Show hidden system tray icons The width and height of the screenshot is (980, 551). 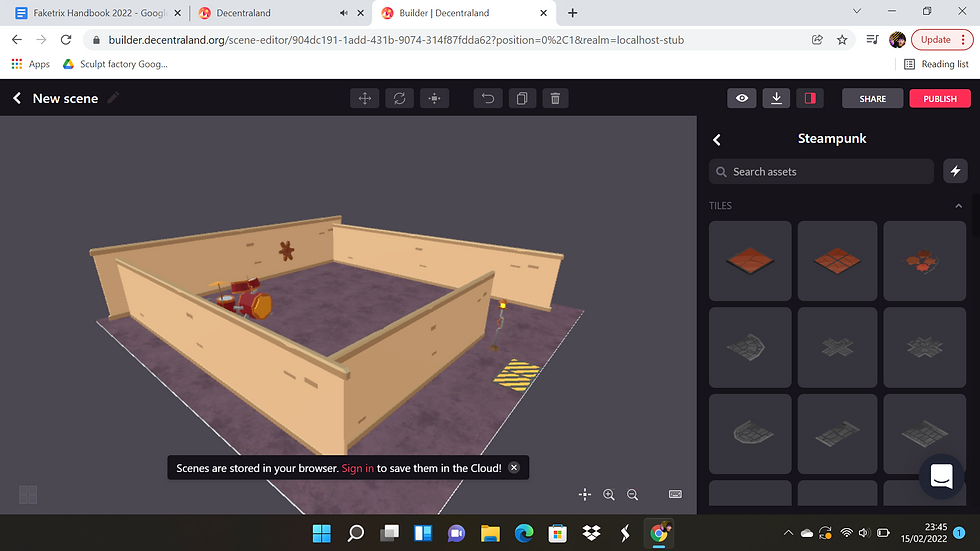pyautogui.click(x=788, y=533)
